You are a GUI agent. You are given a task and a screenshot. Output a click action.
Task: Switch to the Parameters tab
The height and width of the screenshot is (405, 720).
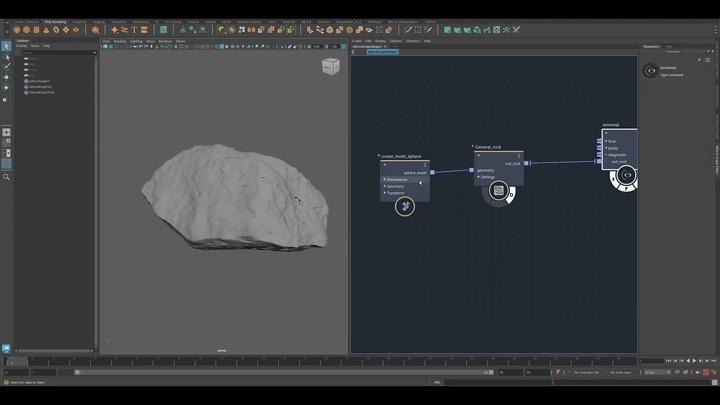click(651, 46)
